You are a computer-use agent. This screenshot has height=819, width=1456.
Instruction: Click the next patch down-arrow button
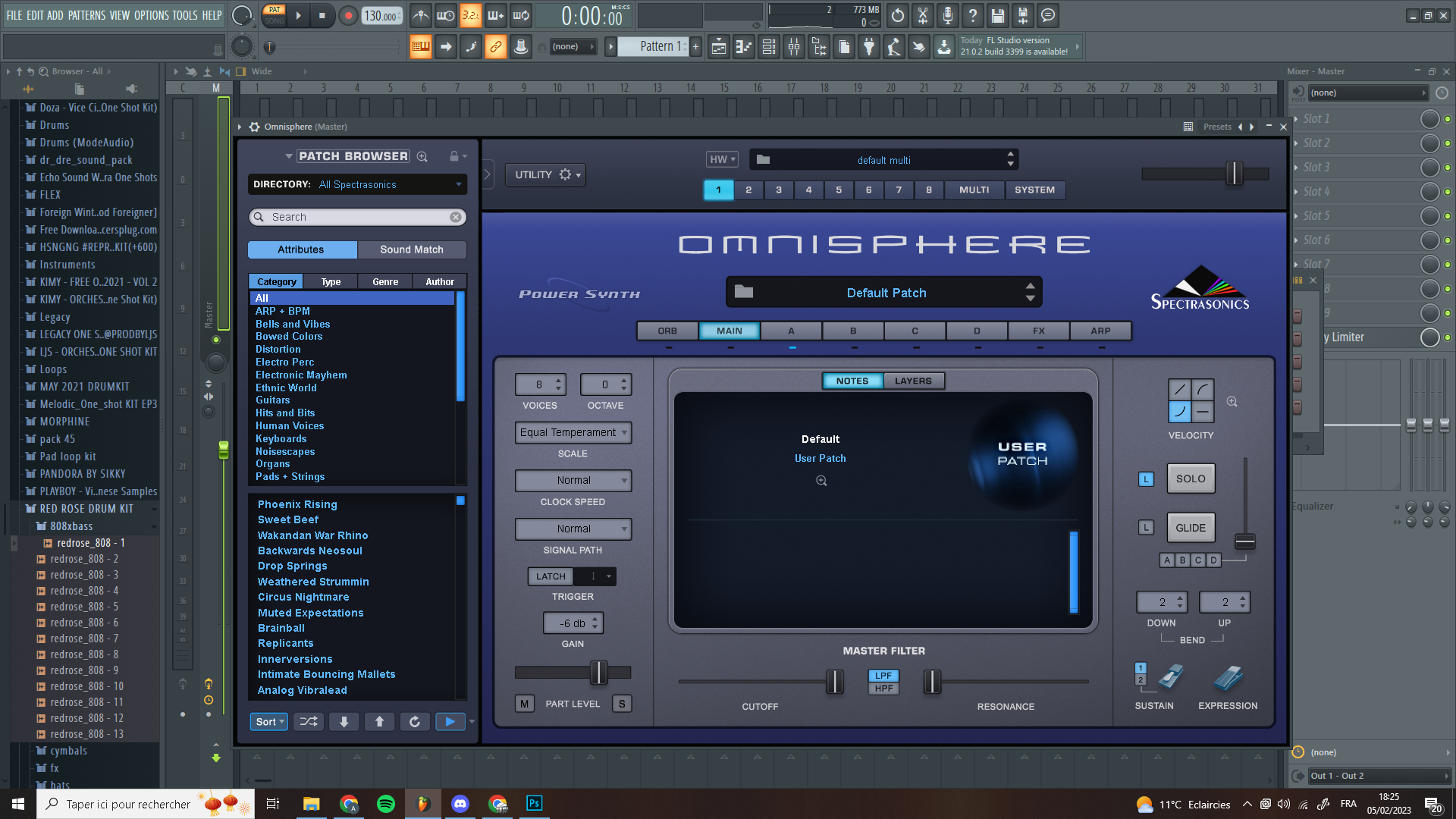(x=344, y=722)
